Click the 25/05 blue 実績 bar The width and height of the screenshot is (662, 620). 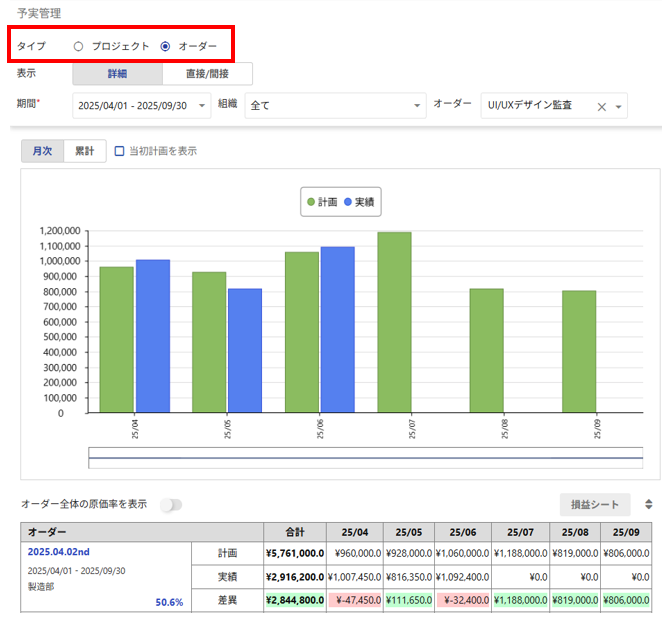[x=245, y=350]
